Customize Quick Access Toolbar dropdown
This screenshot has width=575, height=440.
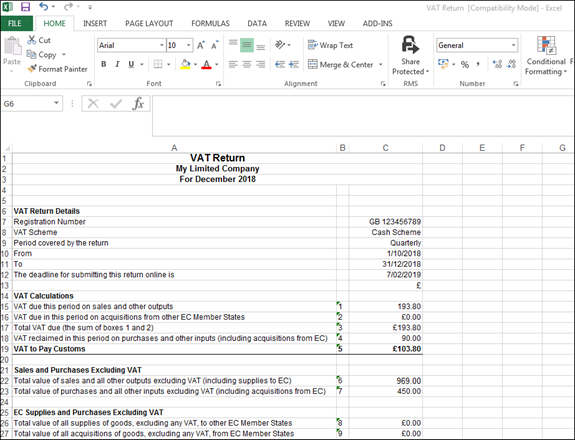[90, 7]
